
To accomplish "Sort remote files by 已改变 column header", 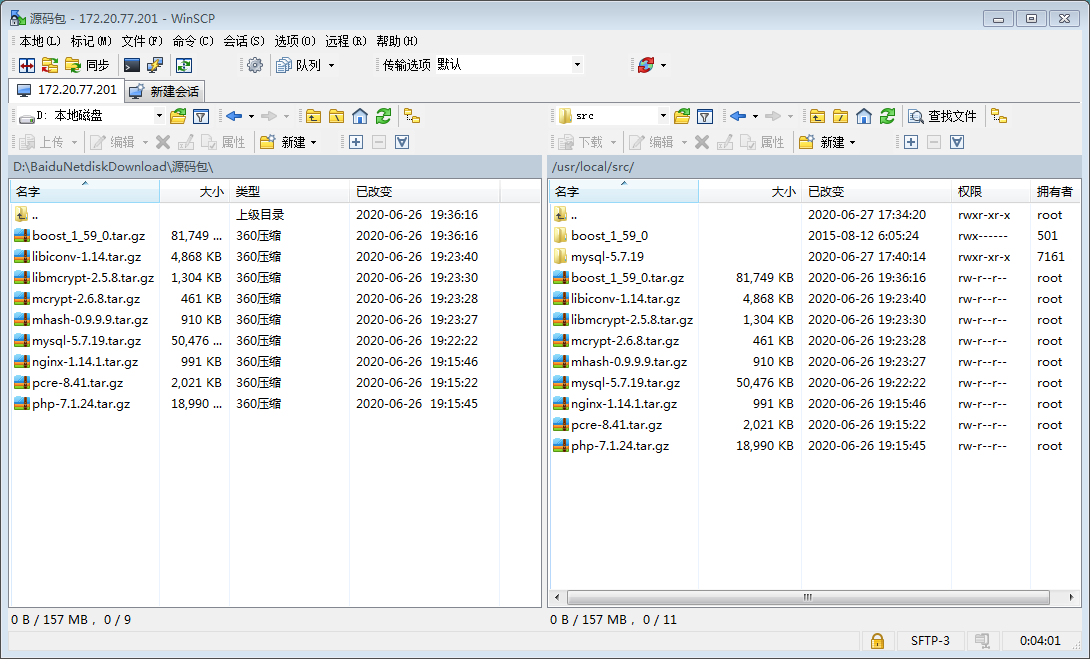I will point(876,191).
